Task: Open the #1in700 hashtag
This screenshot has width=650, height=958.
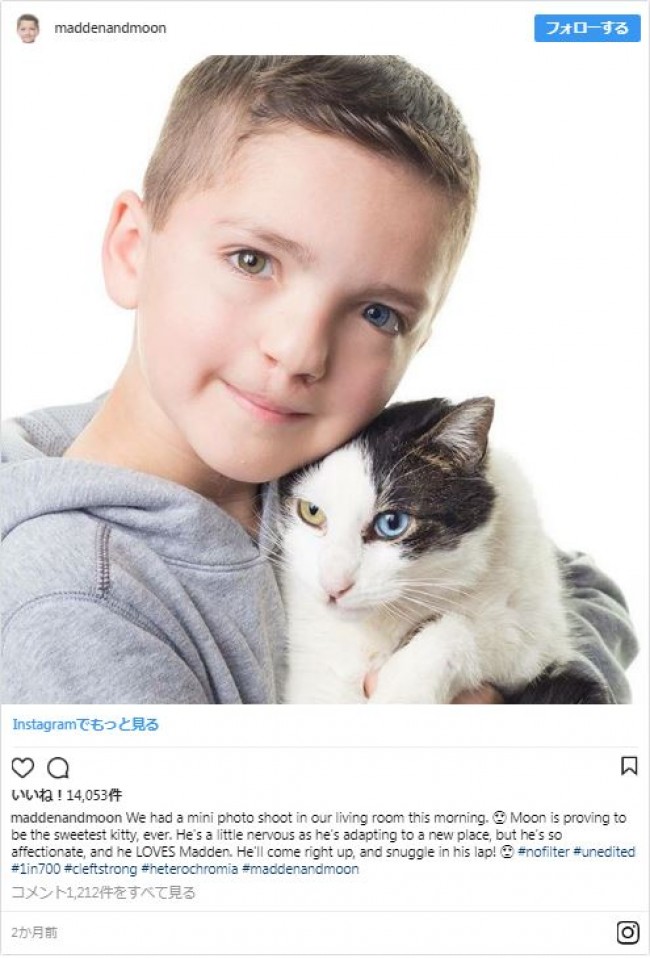Action: 35,869
